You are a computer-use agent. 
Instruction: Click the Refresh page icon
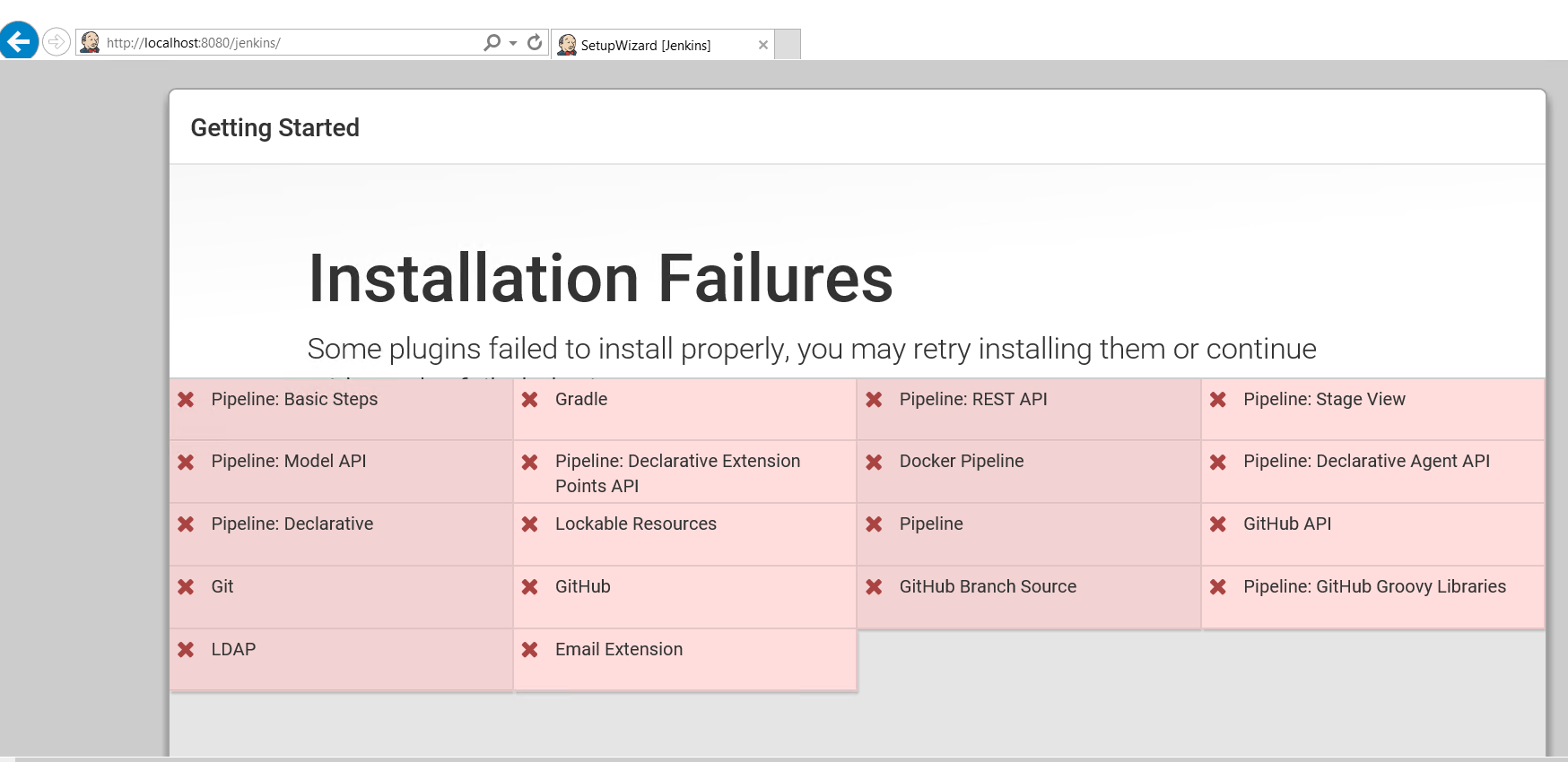[x=535, y=42]
